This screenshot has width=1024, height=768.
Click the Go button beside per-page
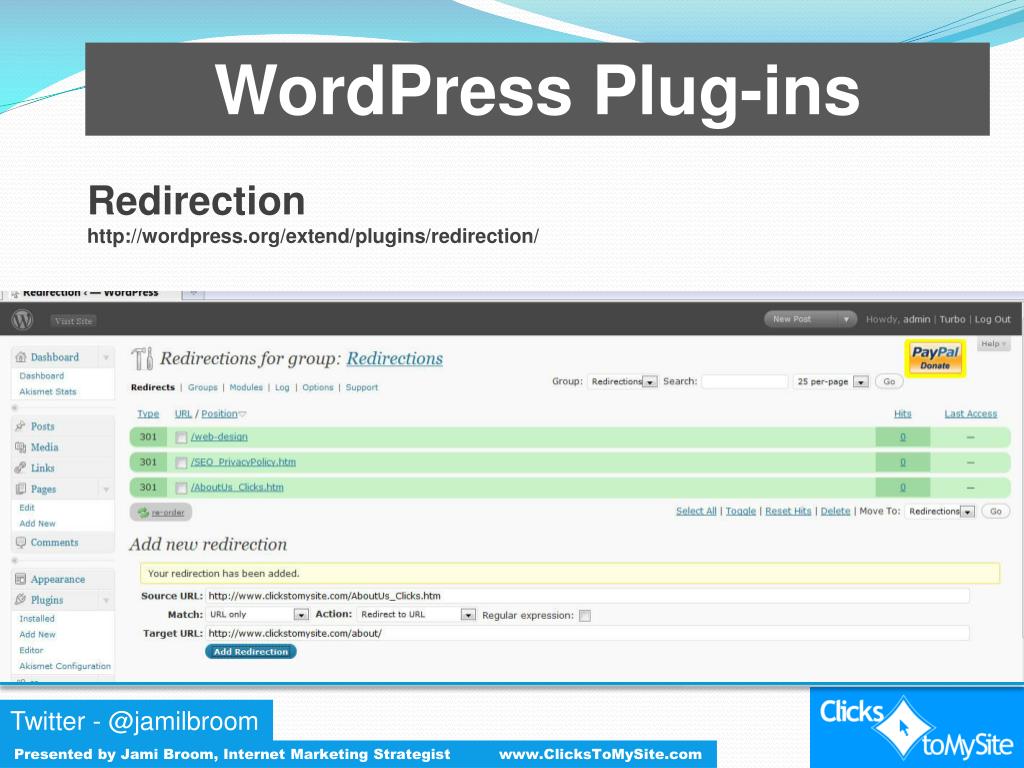tap(889, 381)
